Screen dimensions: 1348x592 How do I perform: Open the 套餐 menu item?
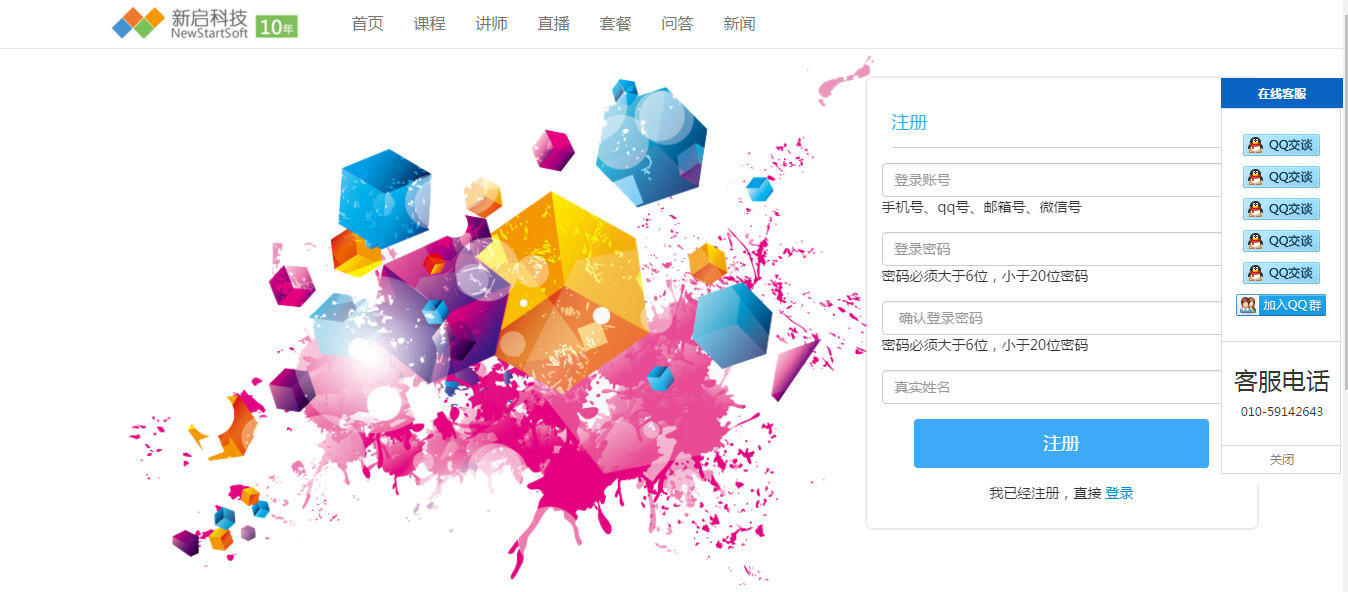615,24
